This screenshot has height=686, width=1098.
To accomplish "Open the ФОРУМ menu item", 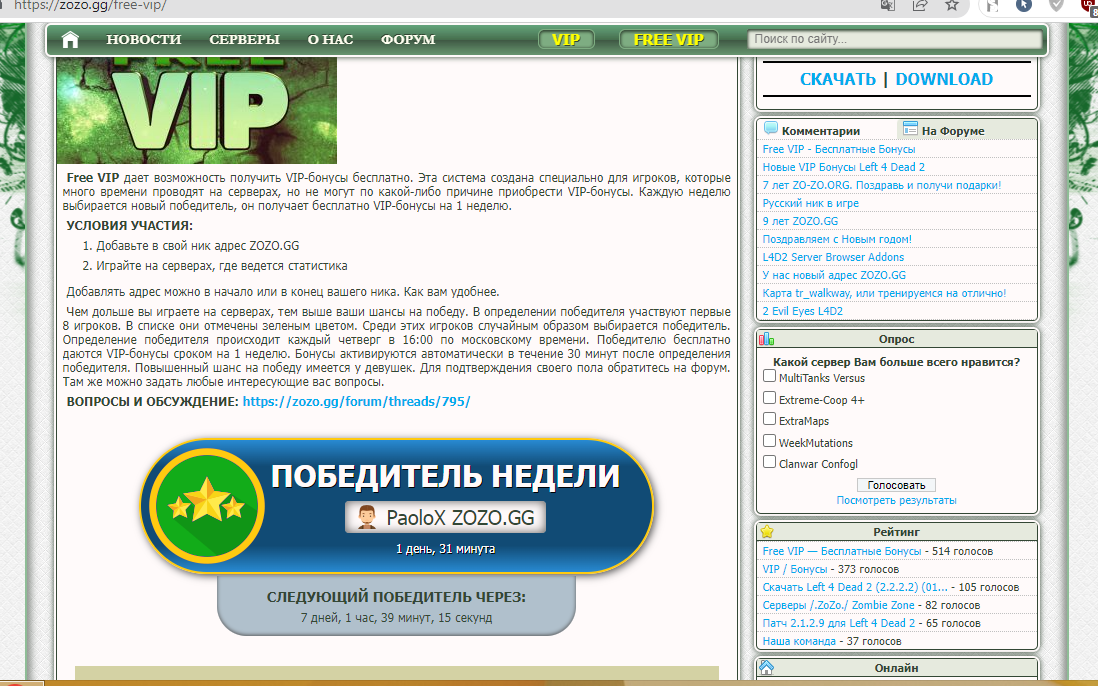I will pyautogui.click(x=408, y=40).
